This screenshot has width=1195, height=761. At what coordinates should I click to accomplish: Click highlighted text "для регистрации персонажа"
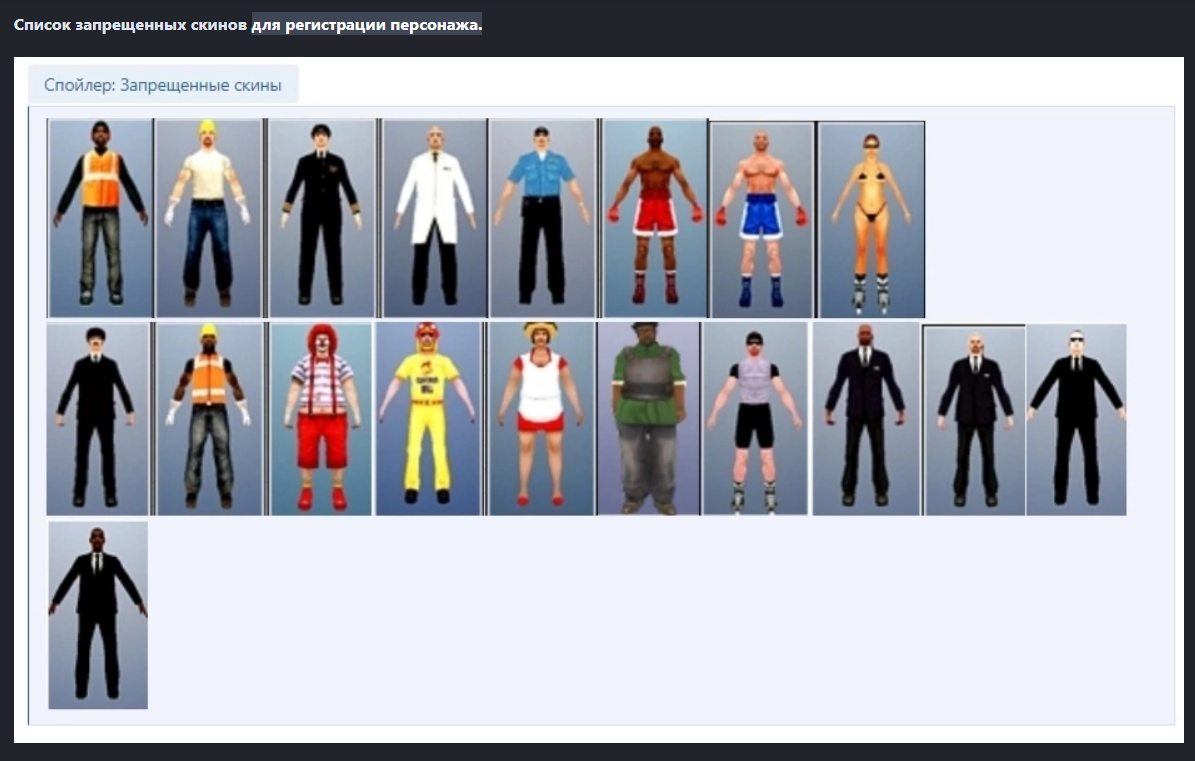(367, 24)
